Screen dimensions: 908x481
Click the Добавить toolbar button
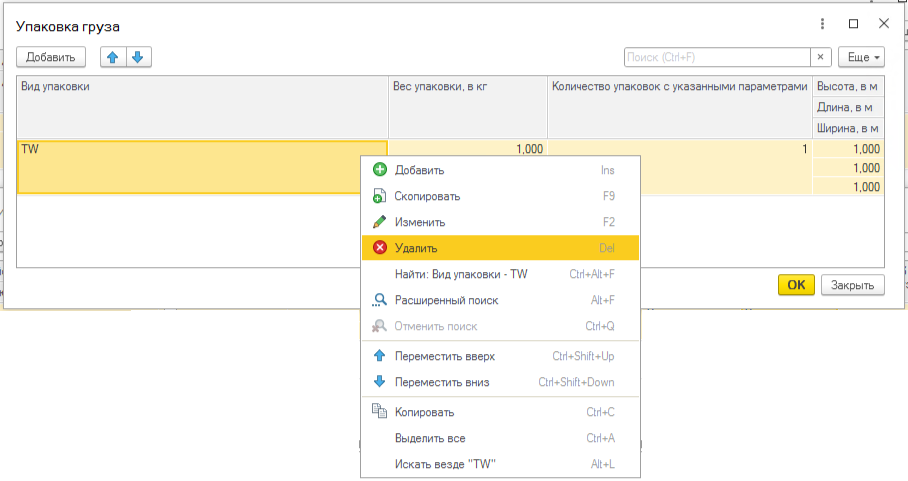[x=51, y=57]
